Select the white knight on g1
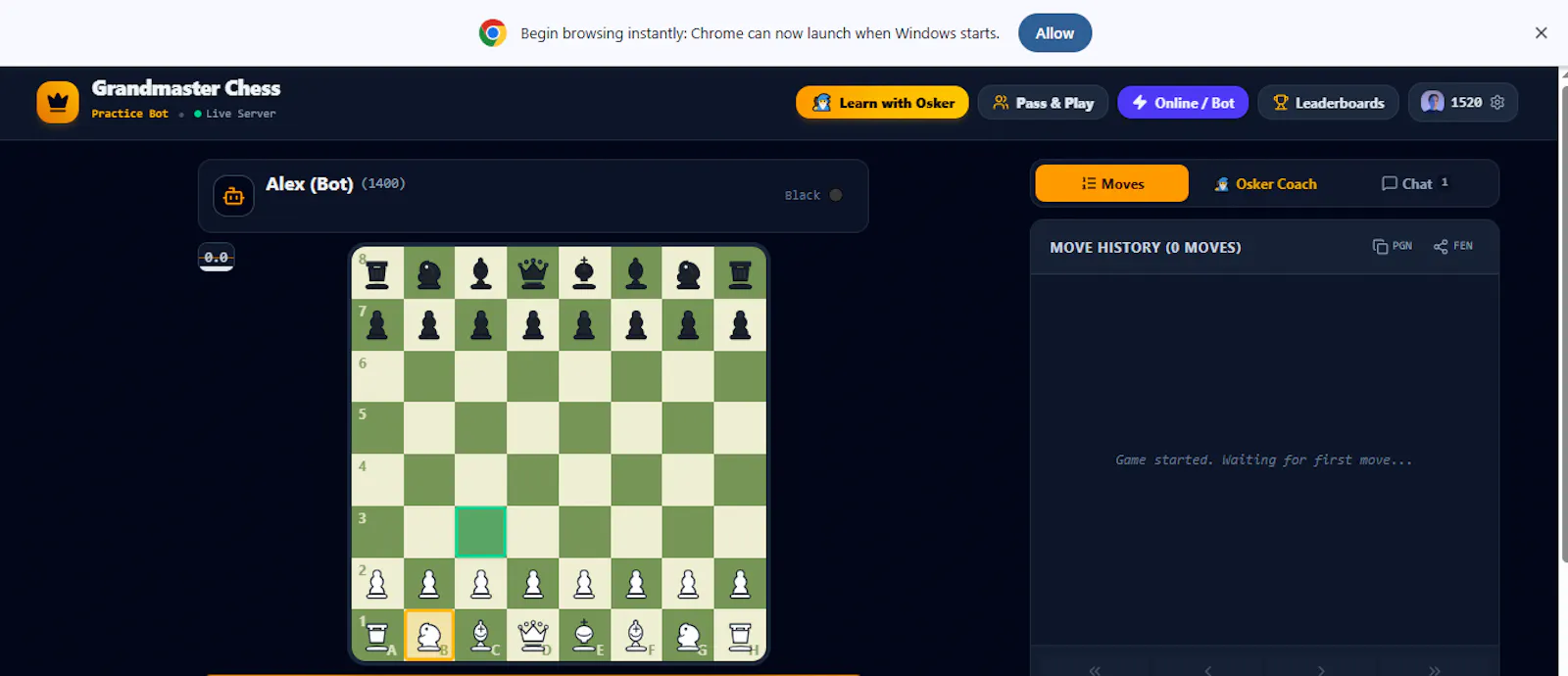Viewport: 1568px width, 676px height. pyautogui.click(x=688, y=635)
